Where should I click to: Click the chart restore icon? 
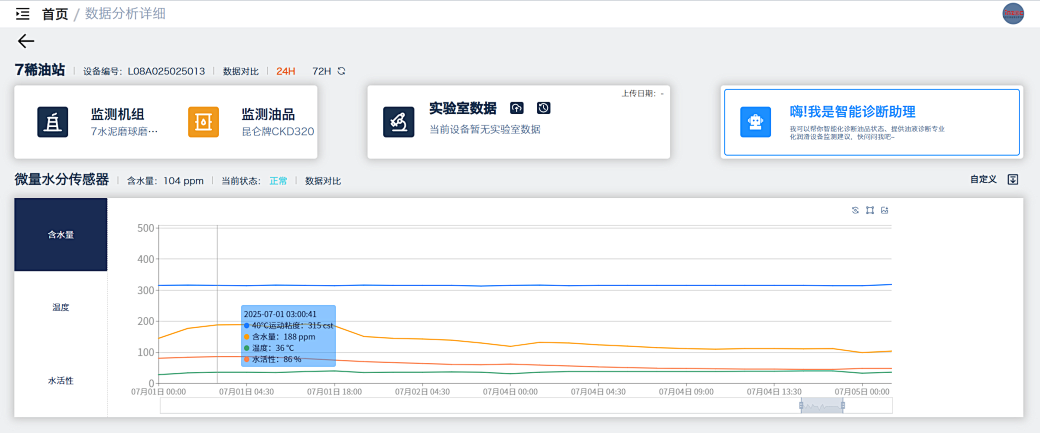[x=855, y=210]
